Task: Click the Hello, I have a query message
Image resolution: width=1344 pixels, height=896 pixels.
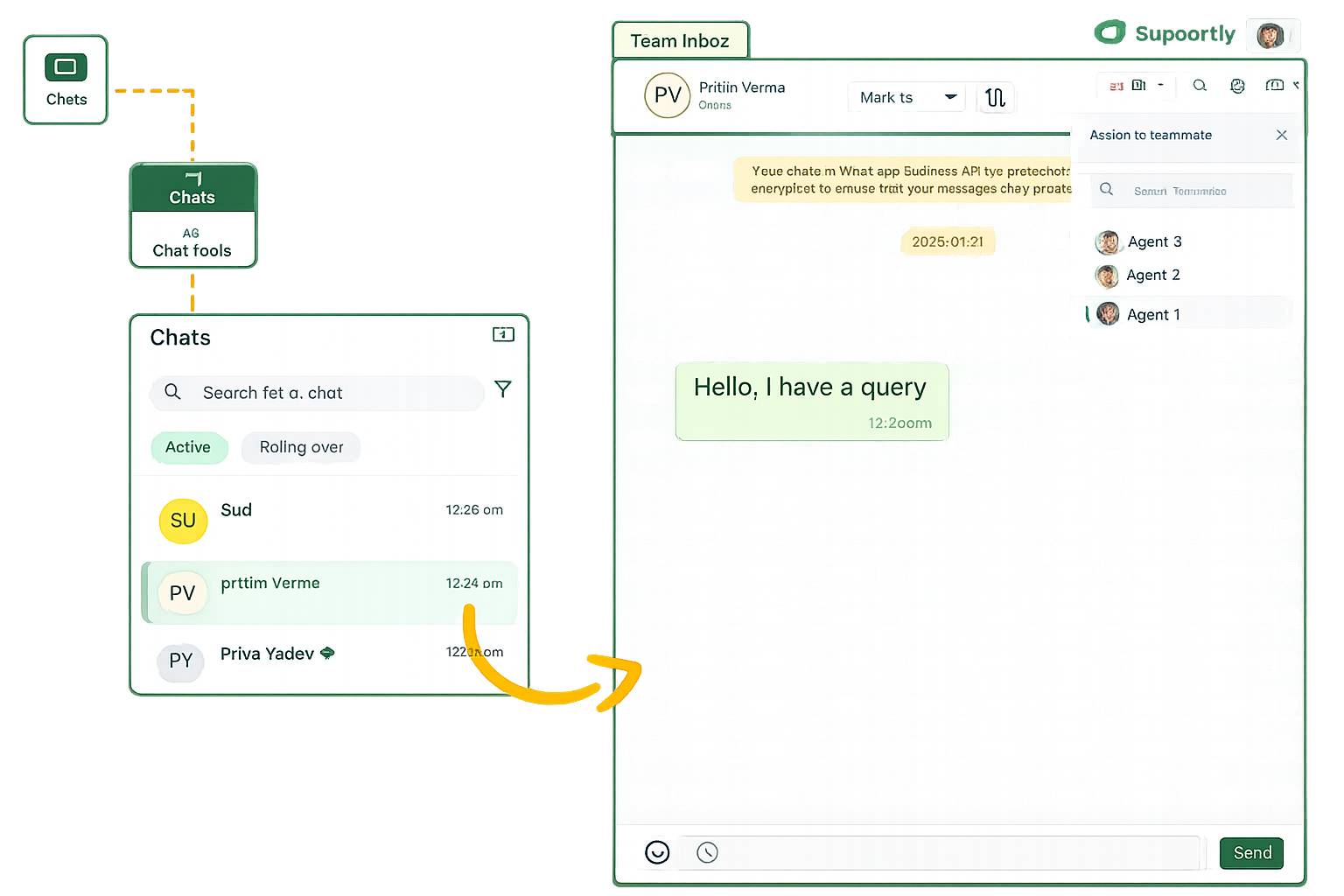Action: (812, 402)
